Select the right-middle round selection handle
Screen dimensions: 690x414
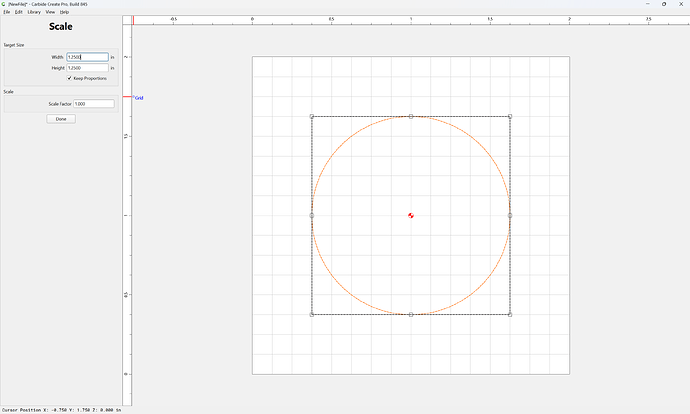[x=510, y=216]
